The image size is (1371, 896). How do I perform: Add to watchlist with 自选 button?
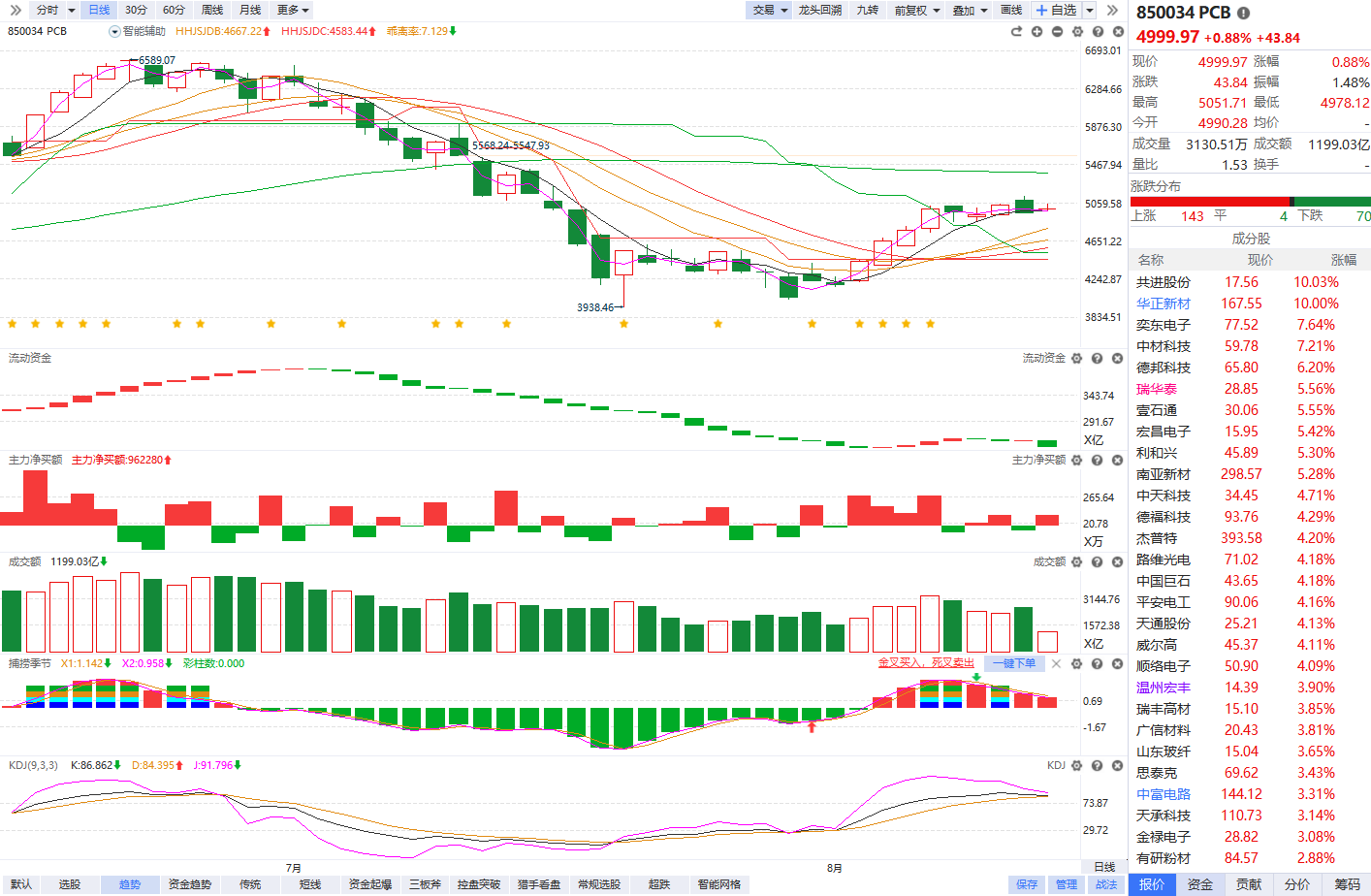1056,10
